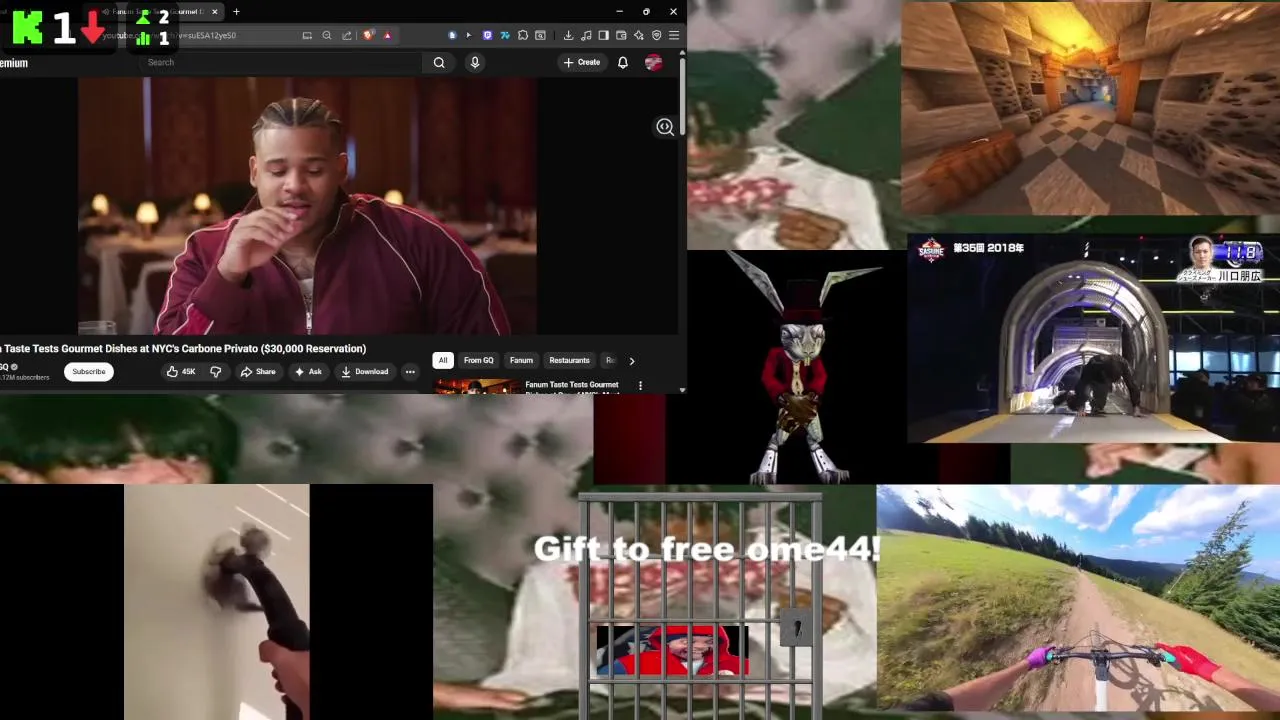Select the Fanum filter chip
The image size is (1280, 720).
[521, 360]
